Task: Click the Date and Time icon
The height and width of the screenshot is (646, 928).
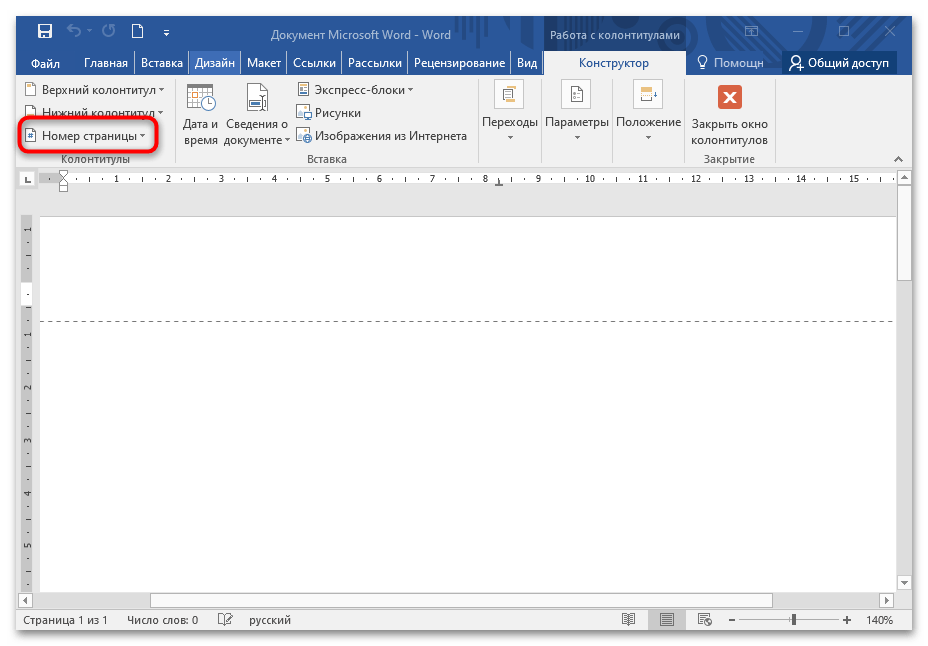Action: point(200,115)
